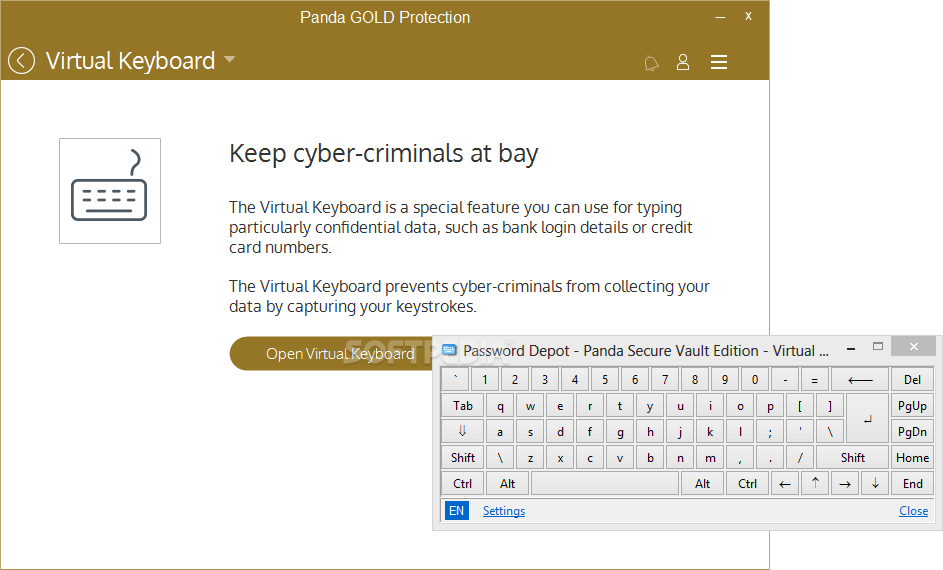Image resolution: width=943 pixels, height=570 pixels.
Task: Click the number 3 key
Action: pos(545,379)
